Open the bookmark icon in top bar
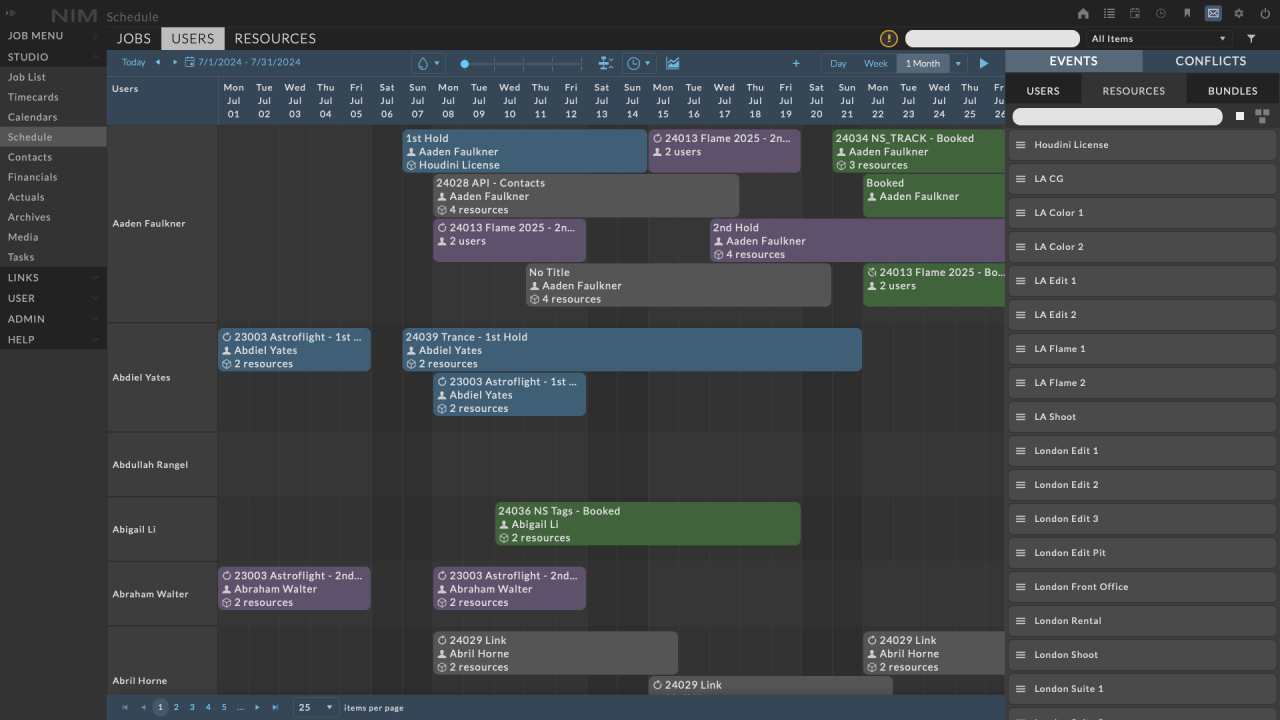This screenshot has width=1280, height=720. tap(1187, 14)
